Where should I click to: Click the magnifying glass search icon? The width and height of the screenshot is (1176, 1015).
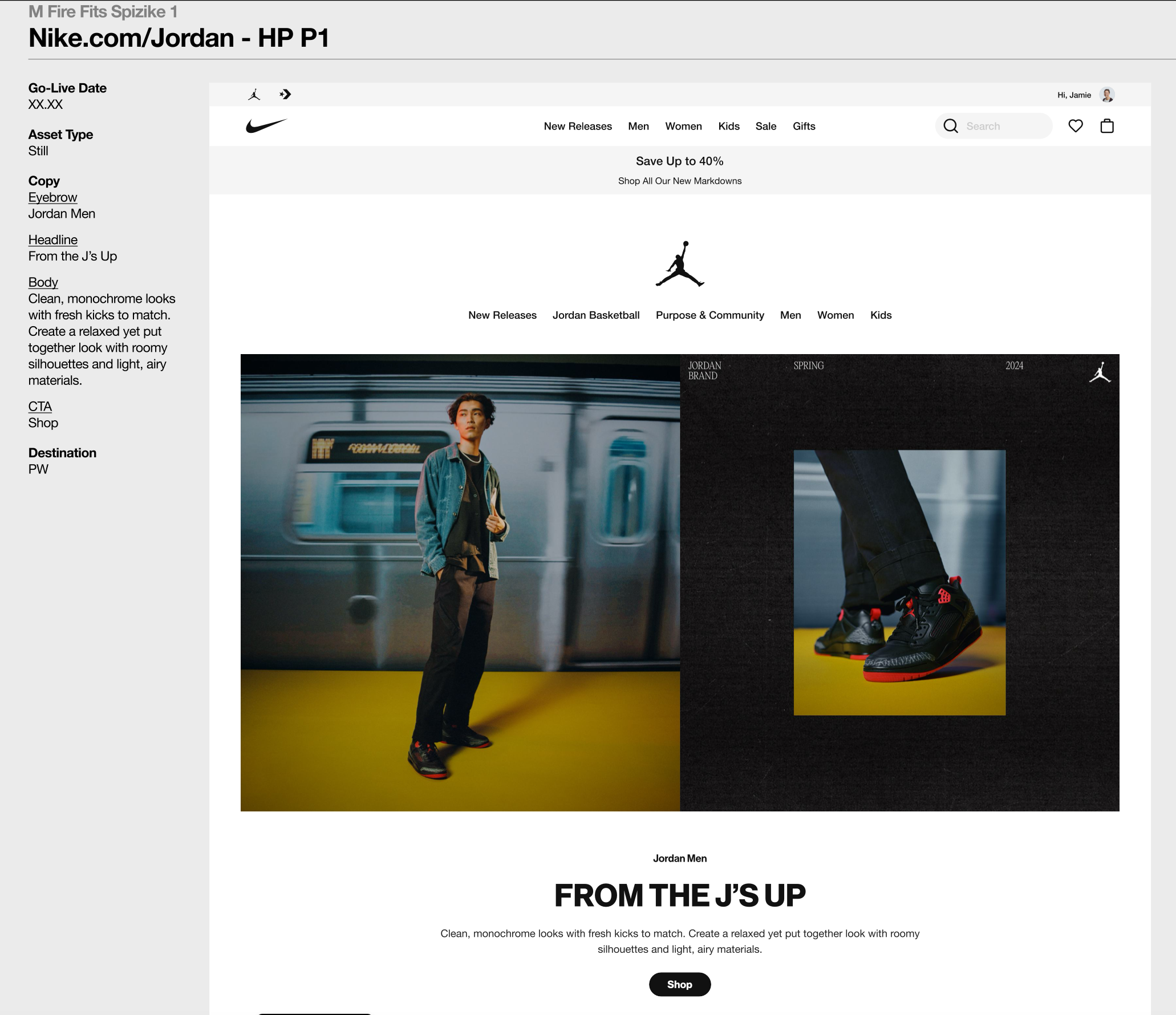(950, 126)
